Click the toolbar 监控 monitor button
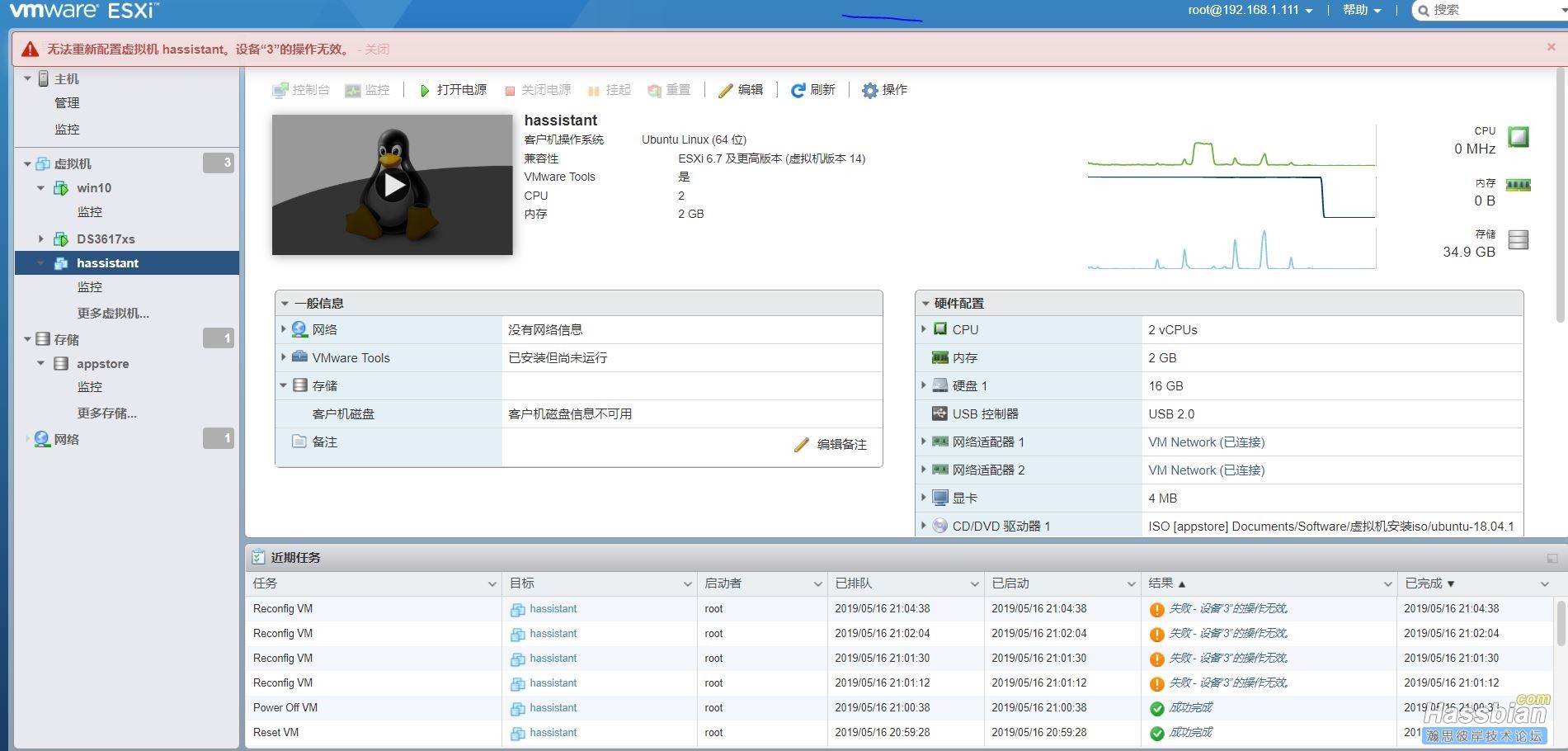This screenshot has height=751, width=1568. [x=367, y=90]
